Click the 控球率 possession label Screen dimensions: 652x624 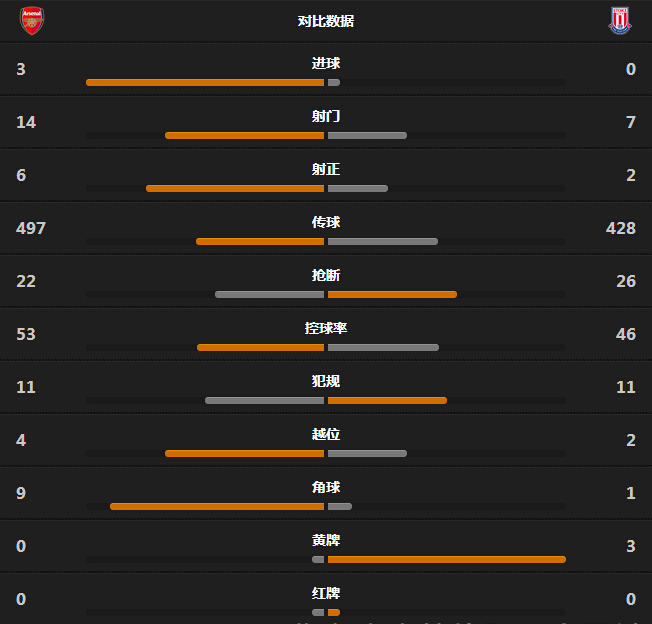tap(326, 328)
